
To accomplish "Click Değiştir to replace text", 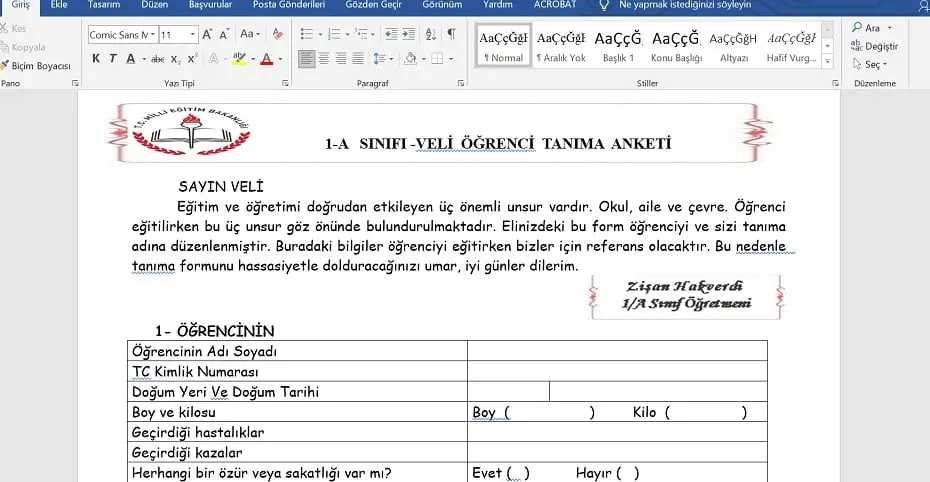I will [875, 46].
